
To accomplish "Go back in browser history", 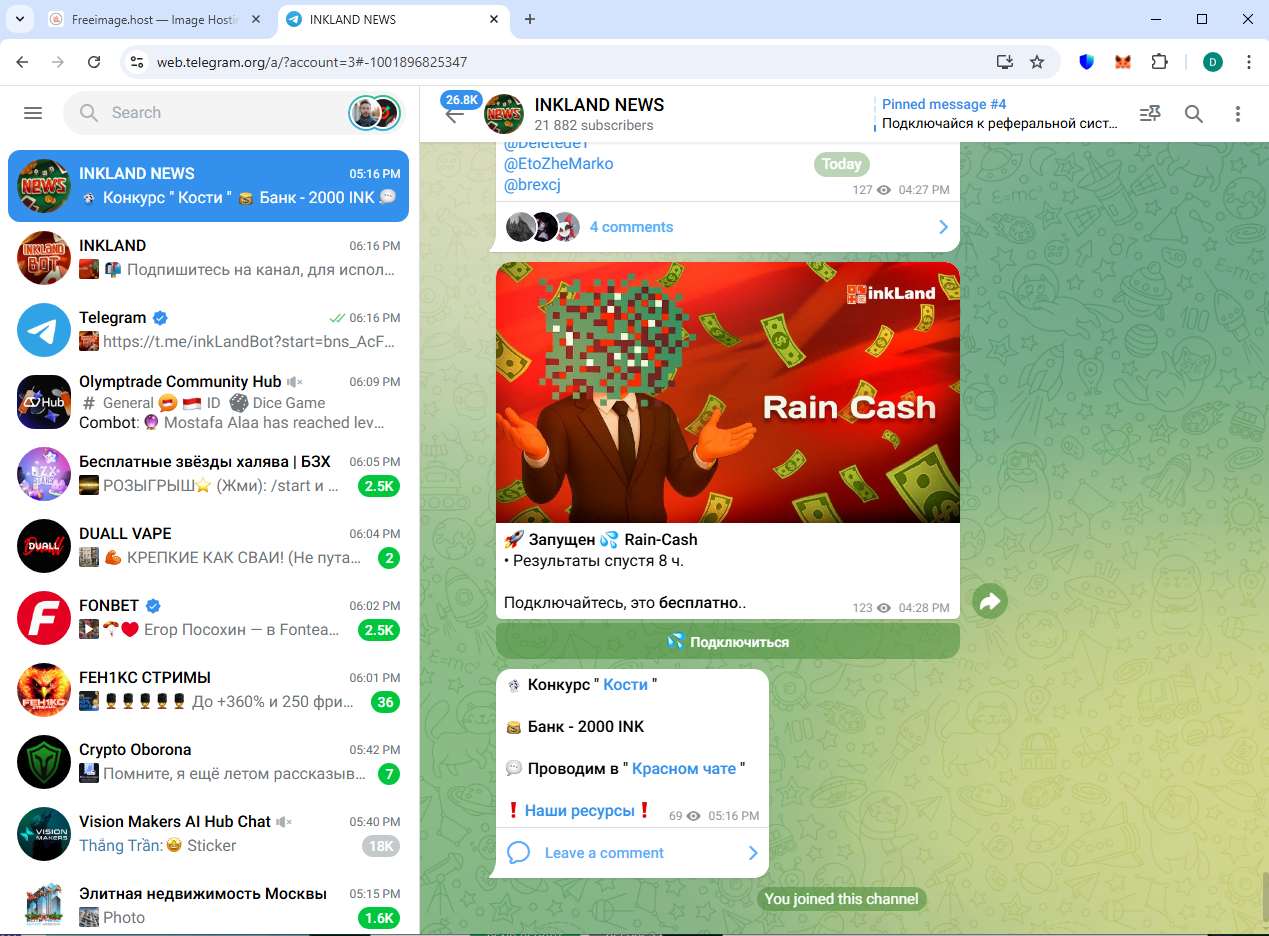I will point(22,62).
